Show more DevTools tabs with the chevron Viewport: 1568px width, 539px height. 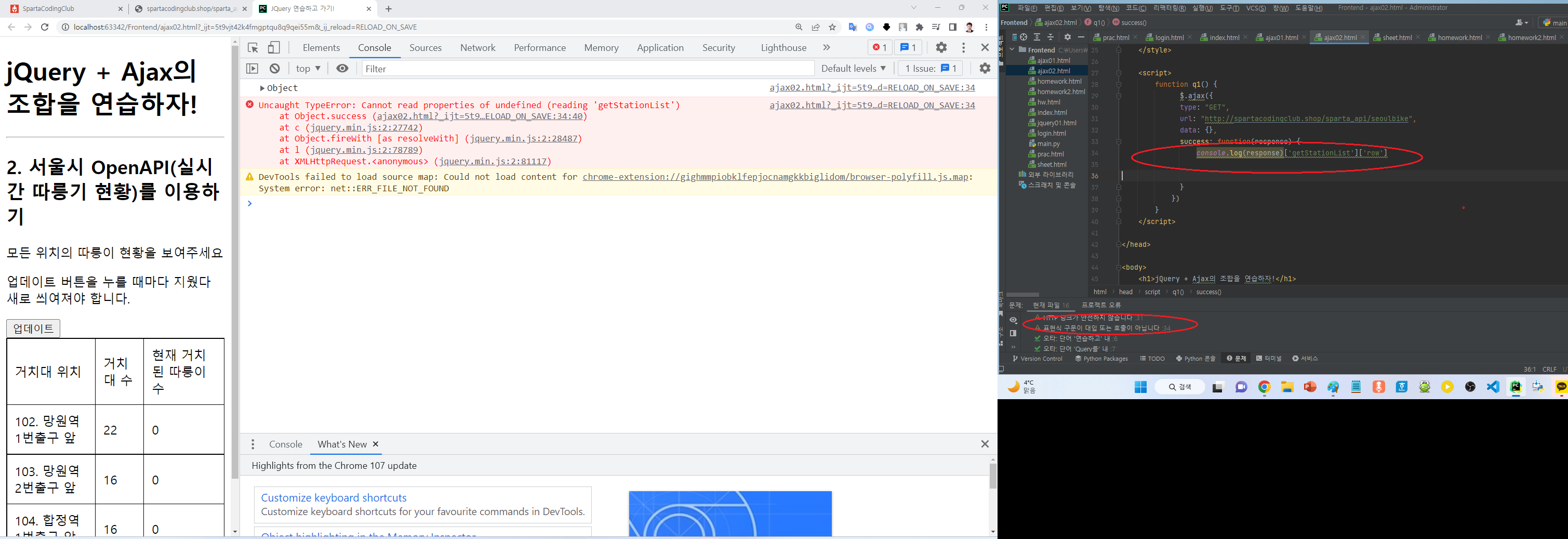826,47
